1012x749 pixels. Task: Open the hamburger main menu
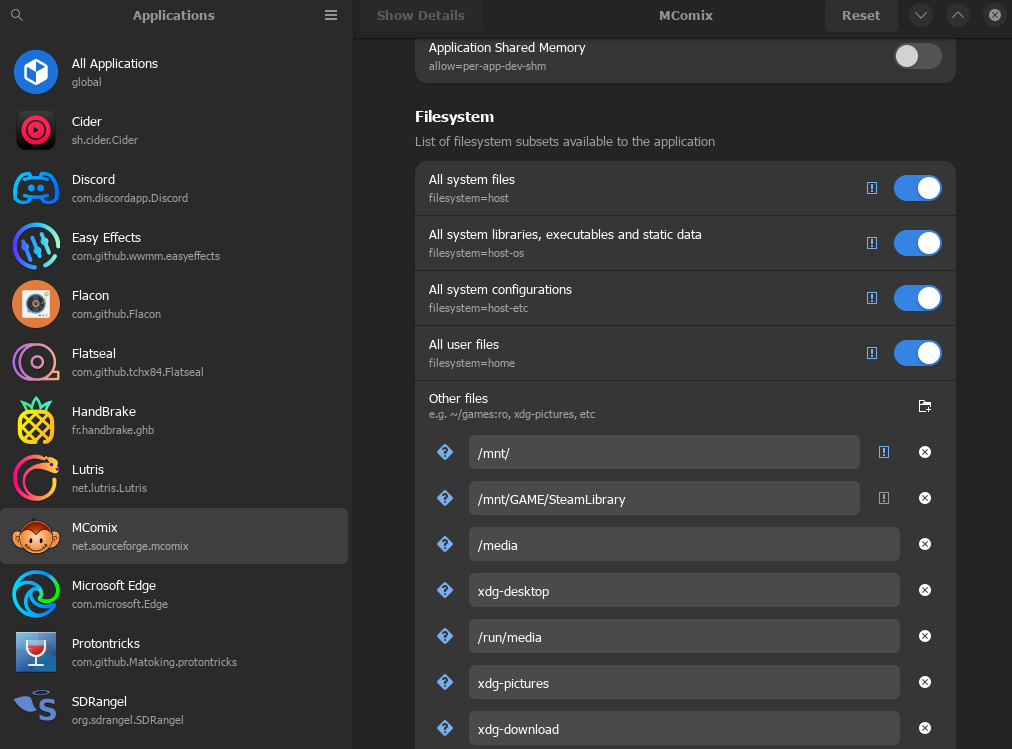tap(331, 15)
